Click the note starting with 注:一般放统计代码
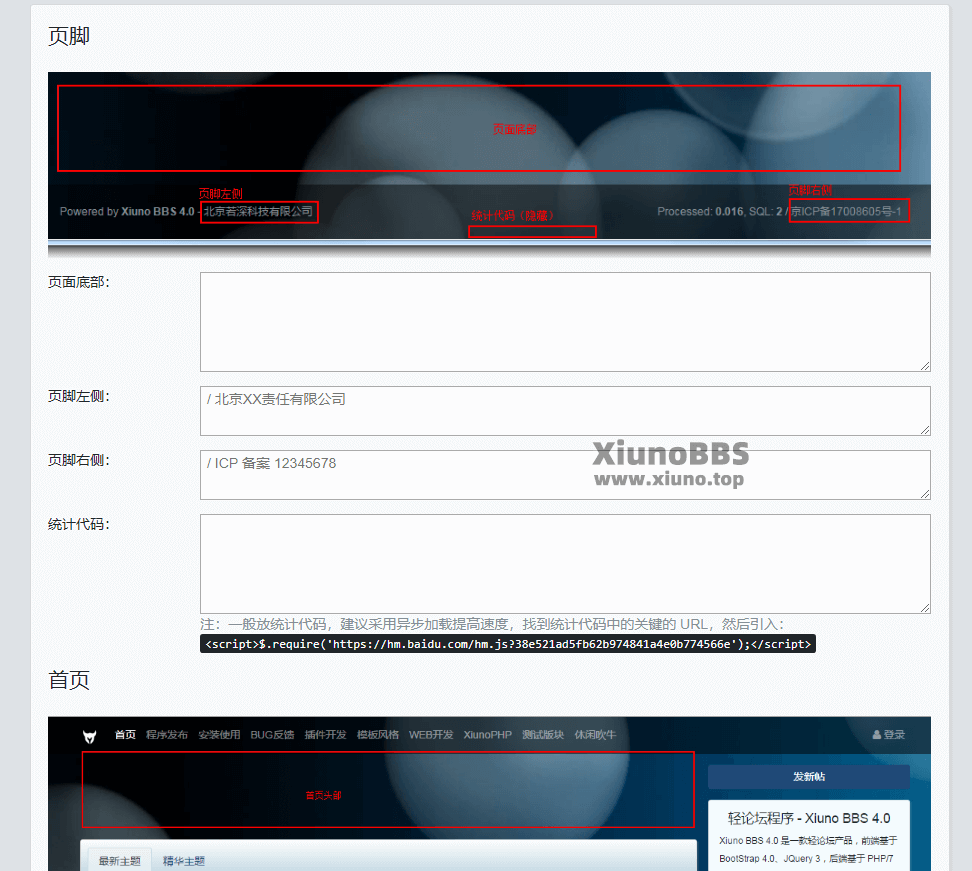Screen dimensions: 972x871 click(x=492, y=624)
